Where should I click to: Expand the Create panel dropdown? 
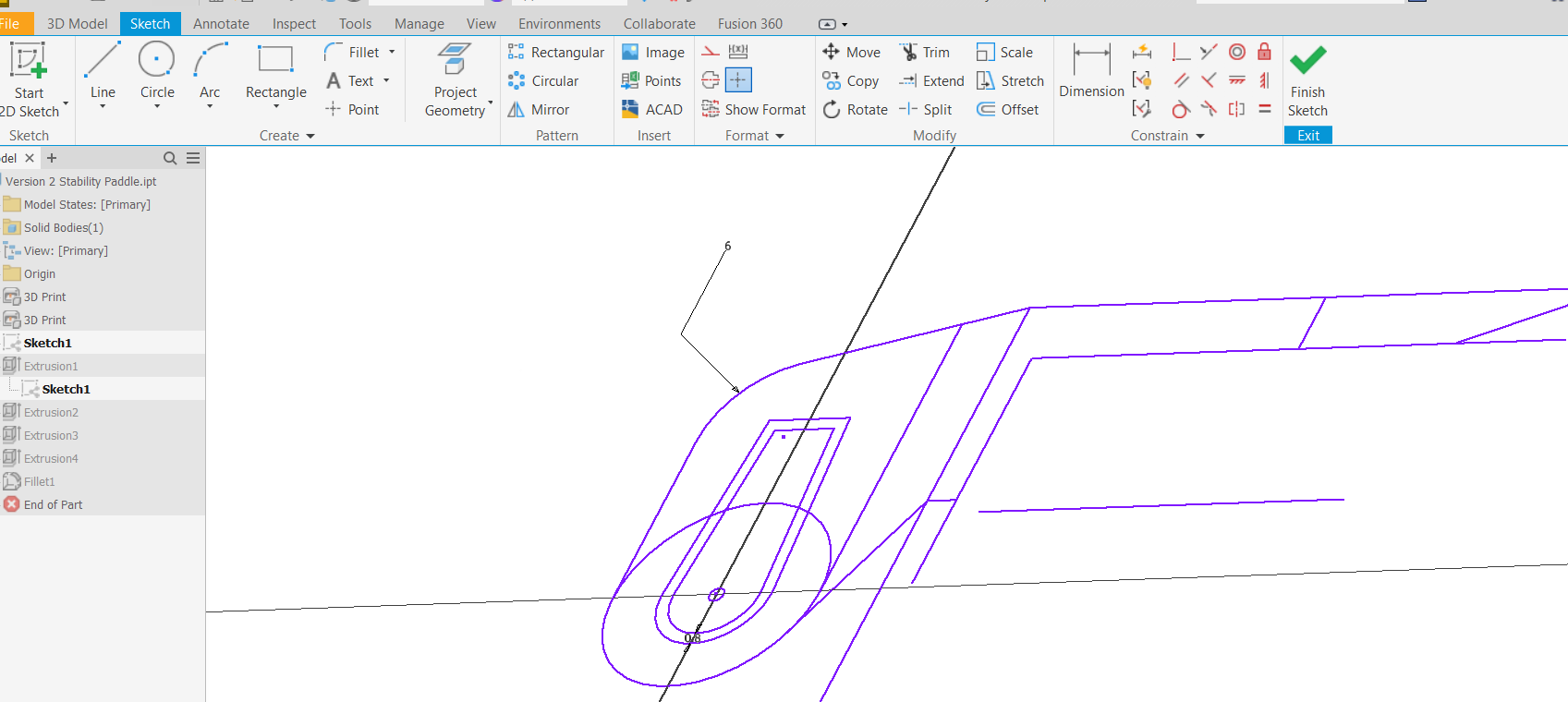310,136
